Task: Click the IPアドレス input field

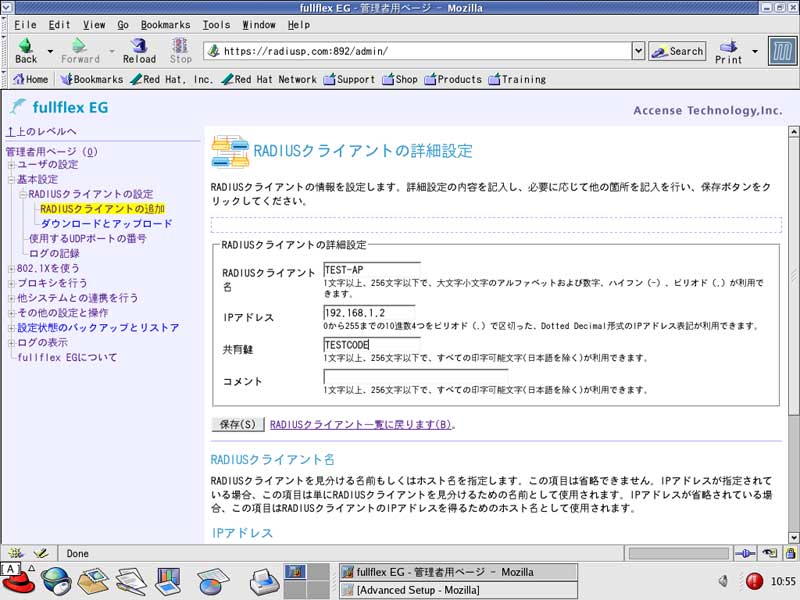Action: click(369, 313)
